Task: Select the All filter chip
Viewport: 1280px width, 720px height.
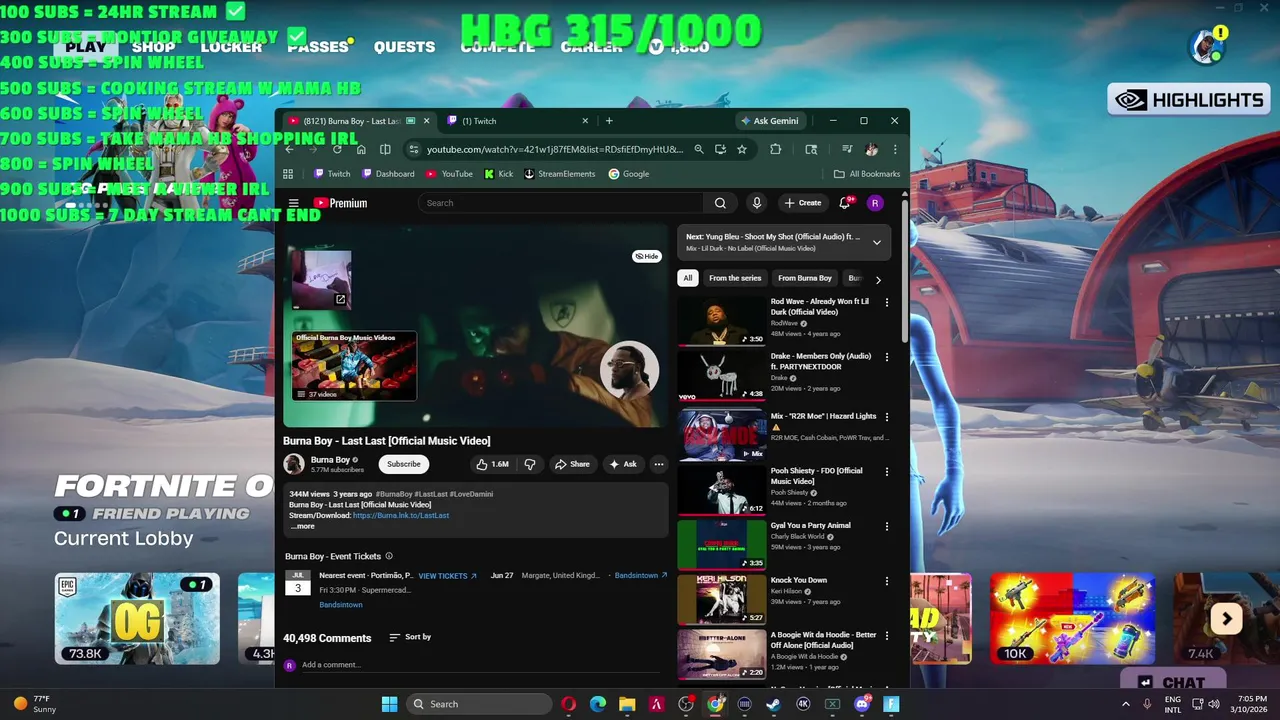Action: point(687,278)
